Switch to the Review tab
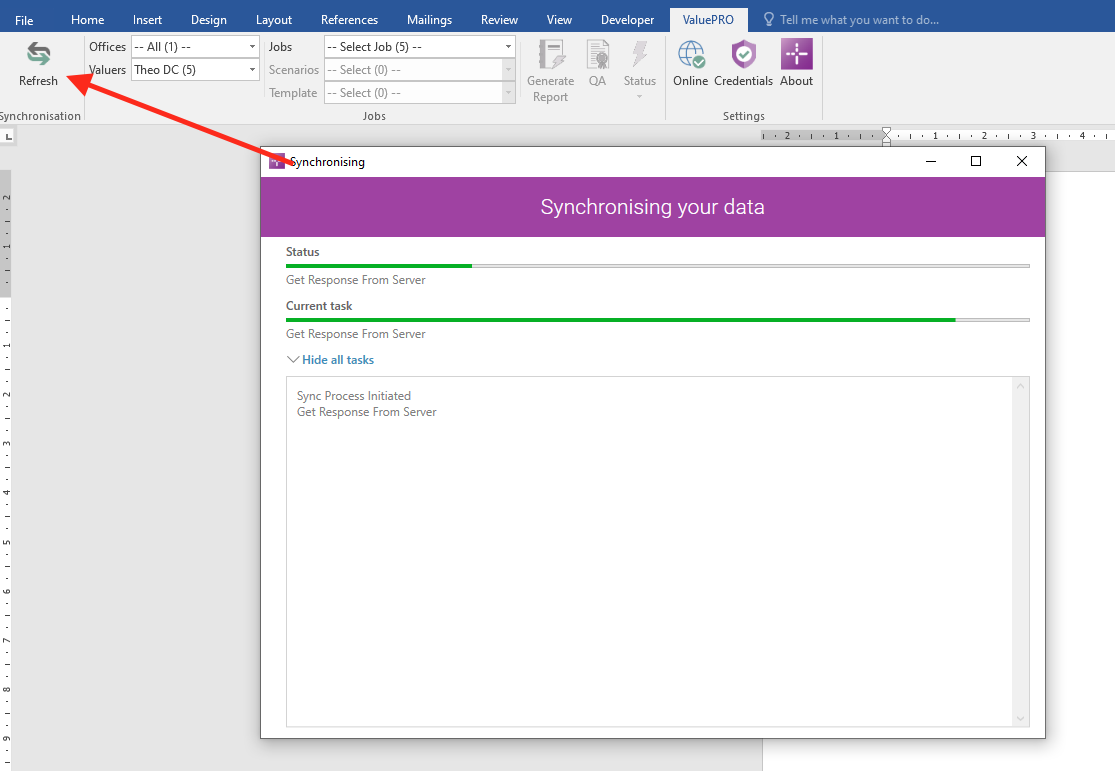The height and width of the screenshot is (771, 1115). point(499,20)
